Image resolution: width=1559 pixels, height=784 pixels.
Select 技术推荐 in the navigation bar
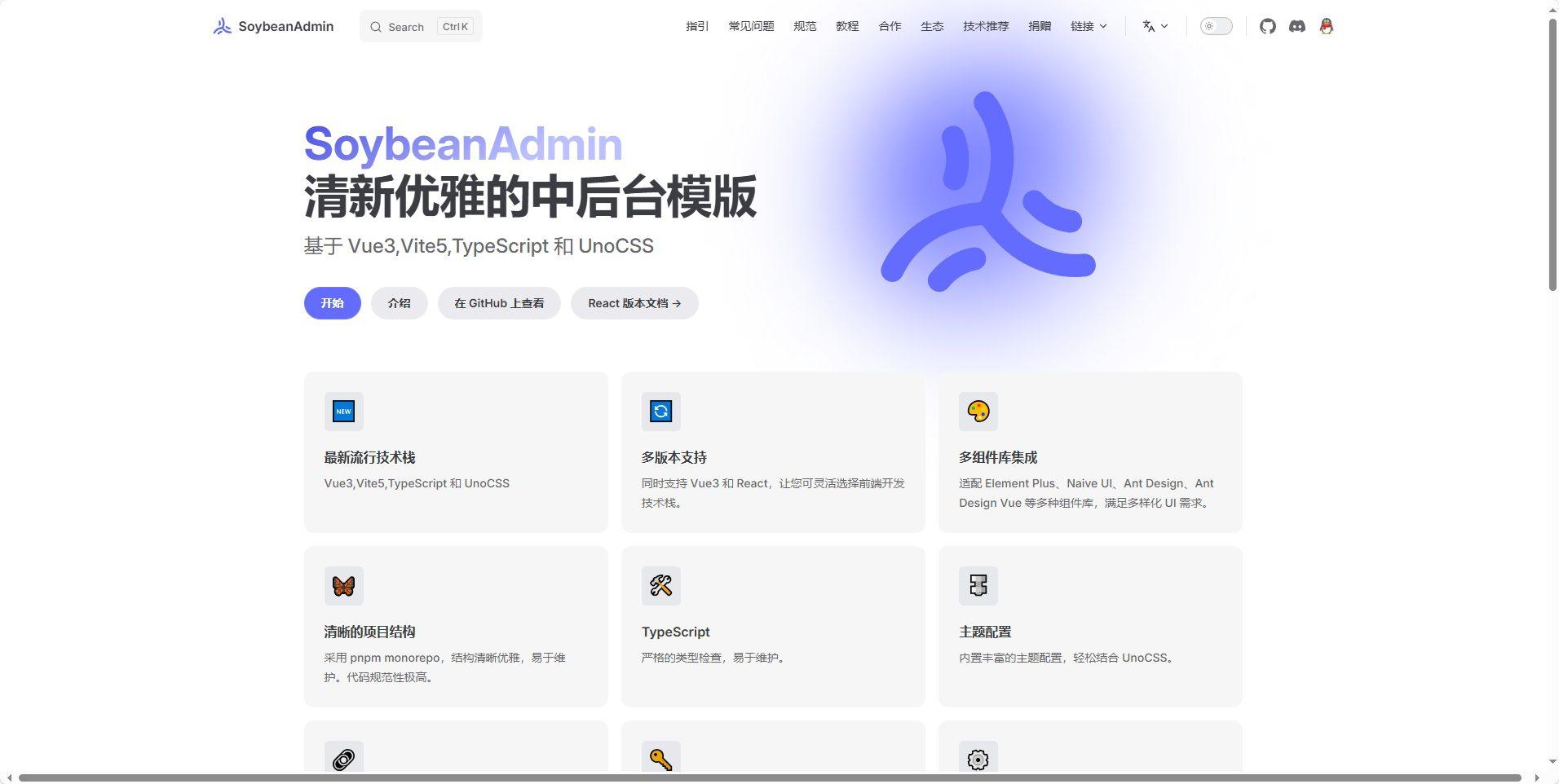point(986,26)
